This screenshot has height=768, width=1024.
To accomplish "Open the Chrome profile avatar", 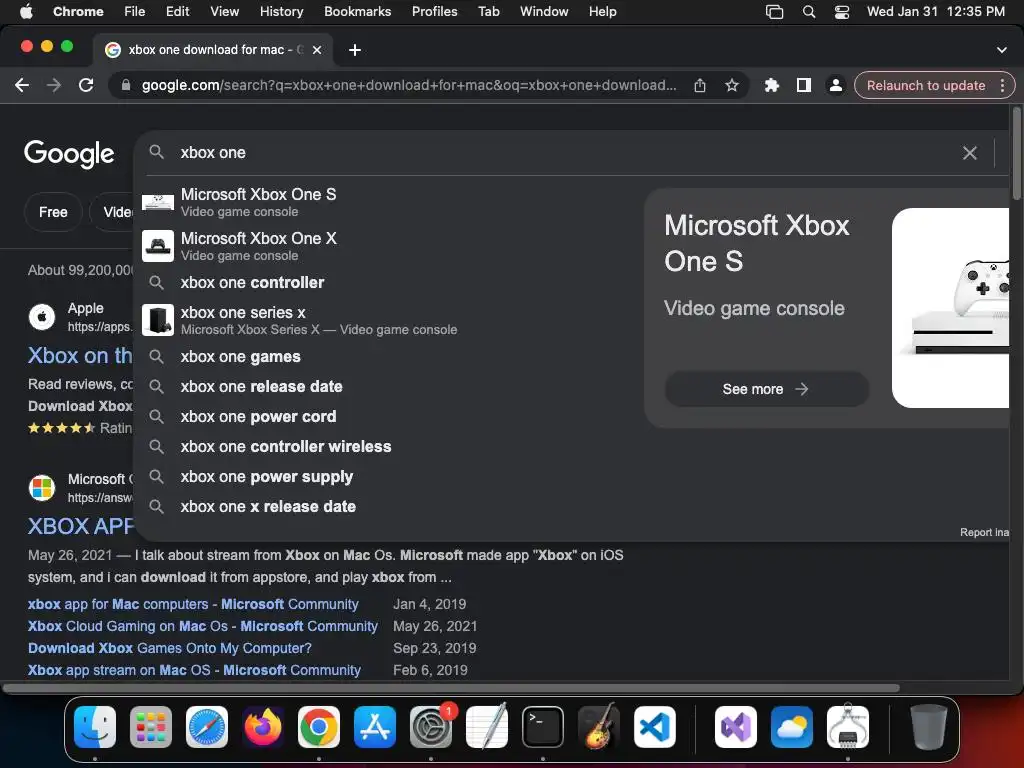I will coord(835,86).
